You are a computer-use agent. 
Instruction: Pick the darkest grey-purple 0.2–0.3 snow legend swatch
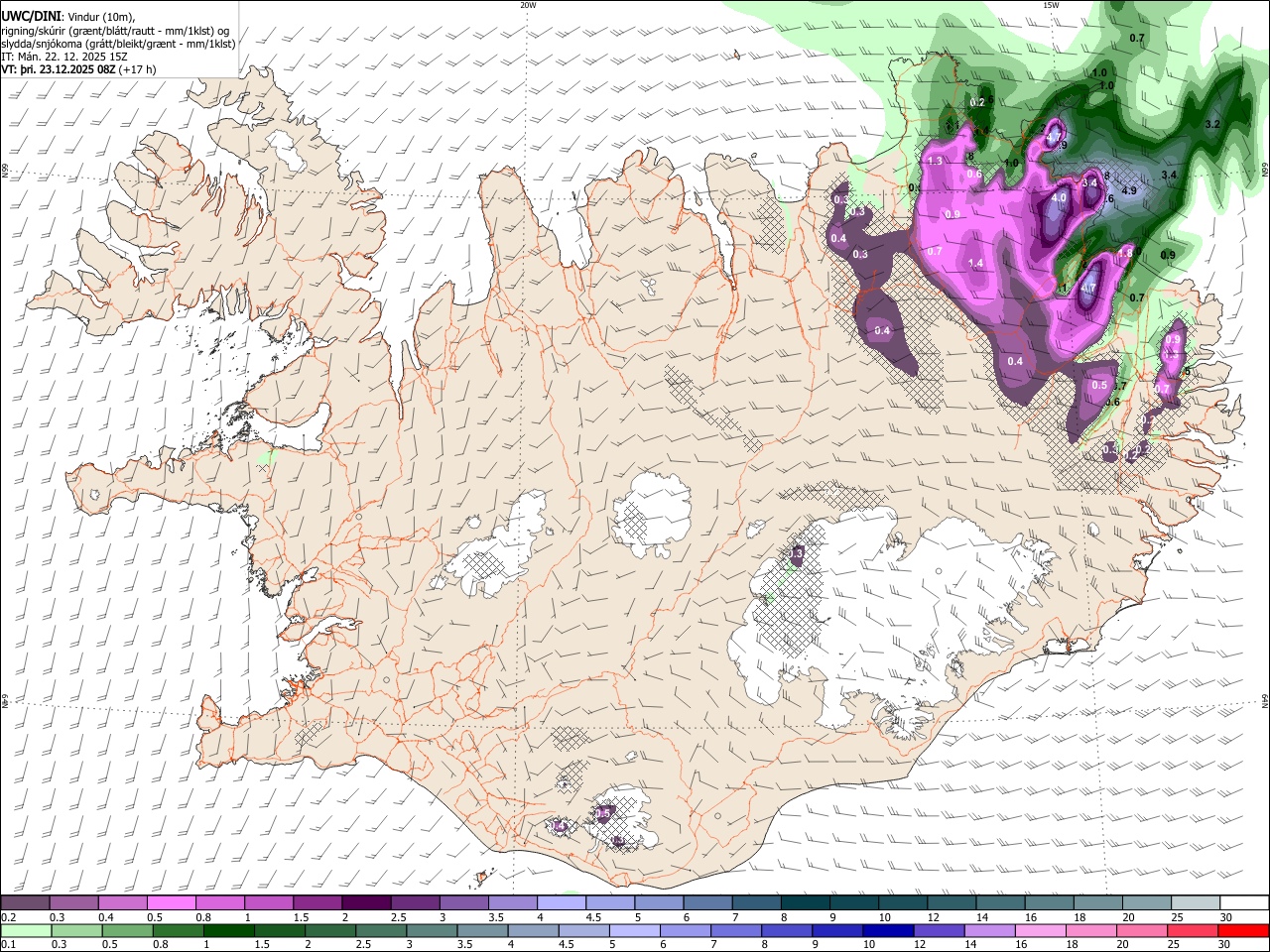25,902
